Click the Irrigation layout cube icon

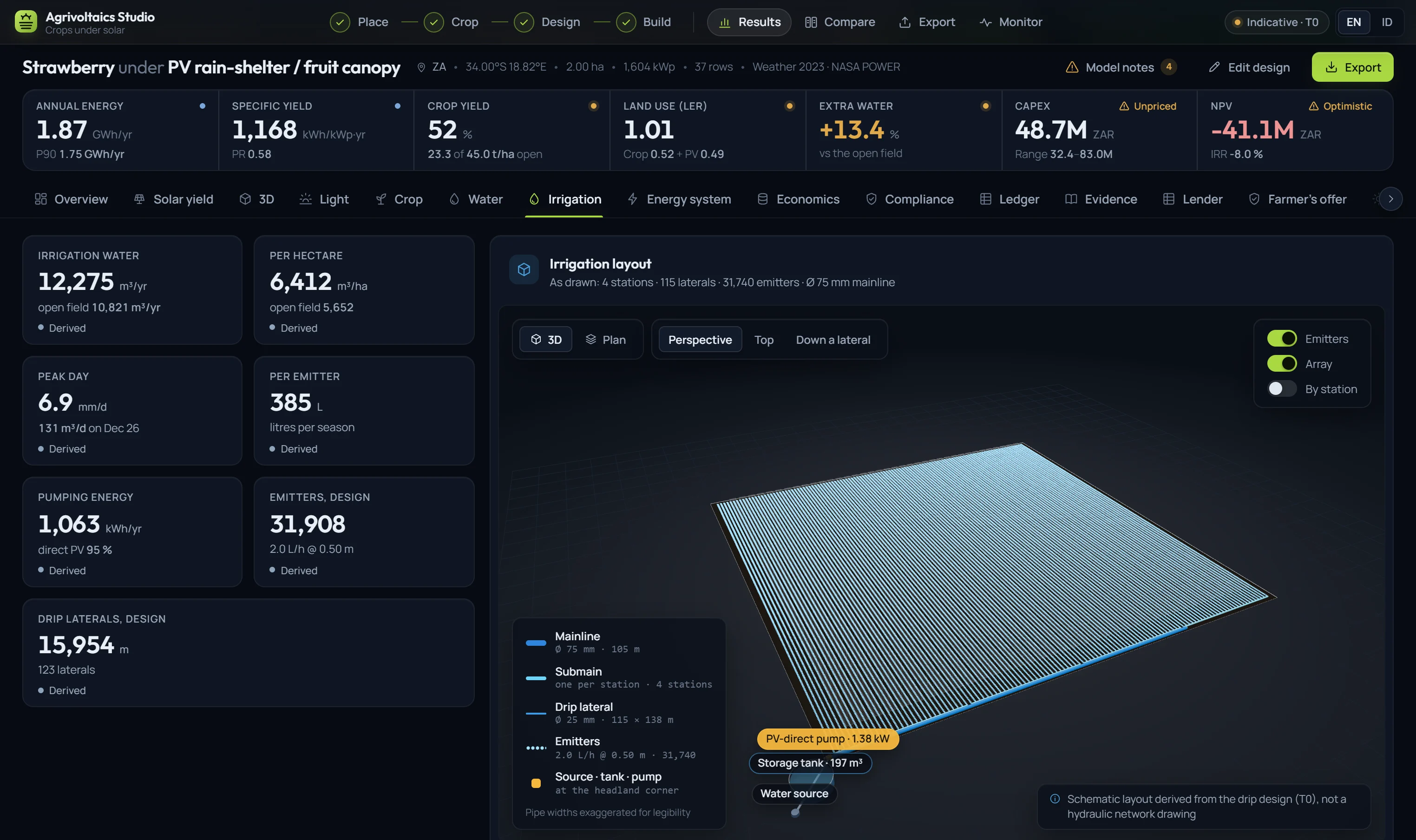(x=524, y=269)
